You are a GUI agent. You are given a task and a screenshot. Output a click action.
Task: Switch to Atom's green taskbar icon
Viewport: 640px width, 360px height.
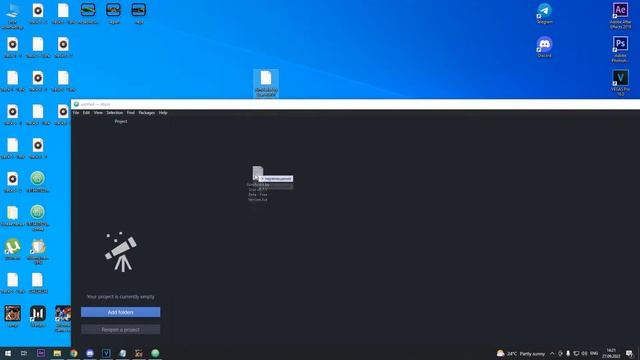pyautogui.click(x=155, y=353)
